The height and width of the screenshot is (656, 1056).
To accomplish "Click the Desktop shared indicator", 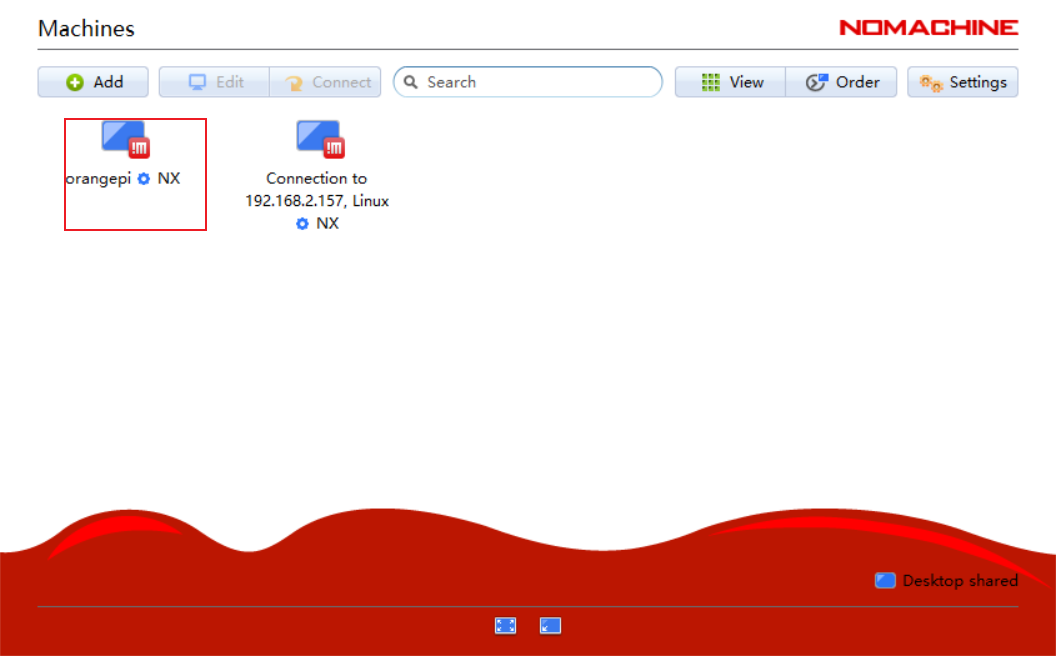I will point(946,581).
